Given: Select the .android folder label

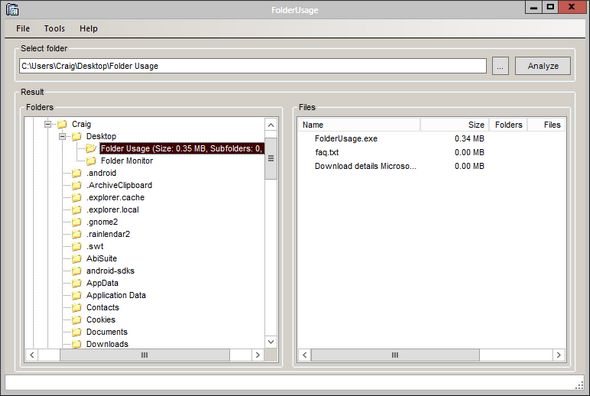Looking at the screenshot, I should coord(101,173).
